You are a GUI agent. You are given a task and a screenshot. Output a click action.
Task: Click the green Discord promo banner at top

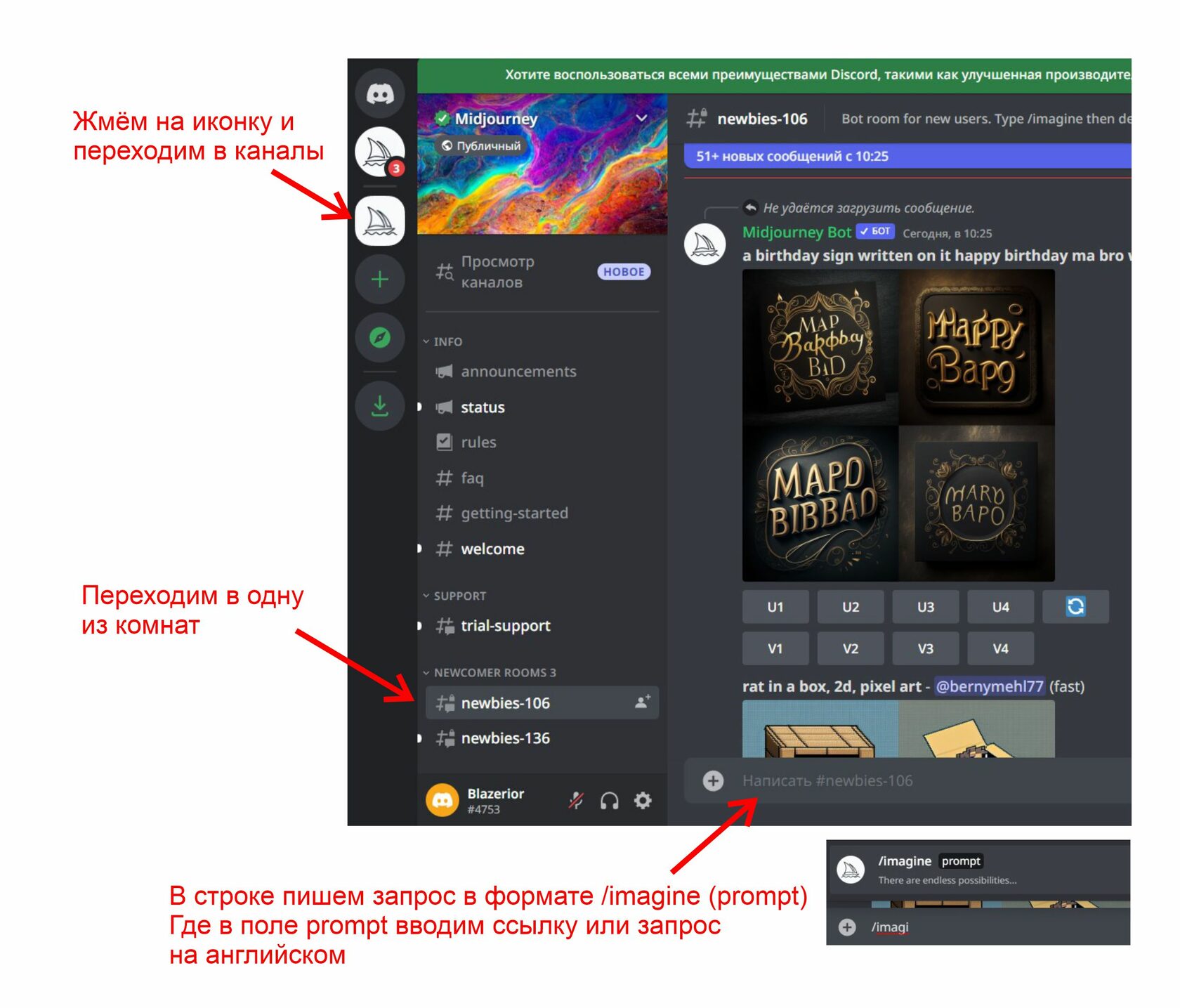(x=774, y=75)
